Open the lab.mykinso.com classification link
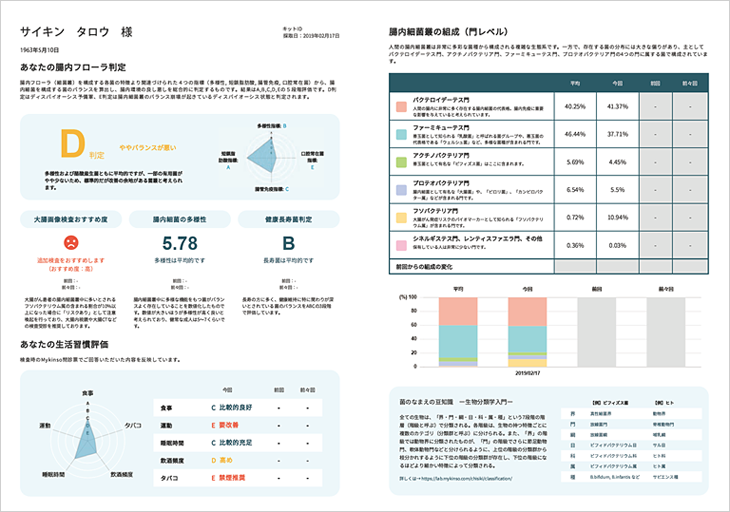This screenshot has width=730, height=512. pos(455,478)
